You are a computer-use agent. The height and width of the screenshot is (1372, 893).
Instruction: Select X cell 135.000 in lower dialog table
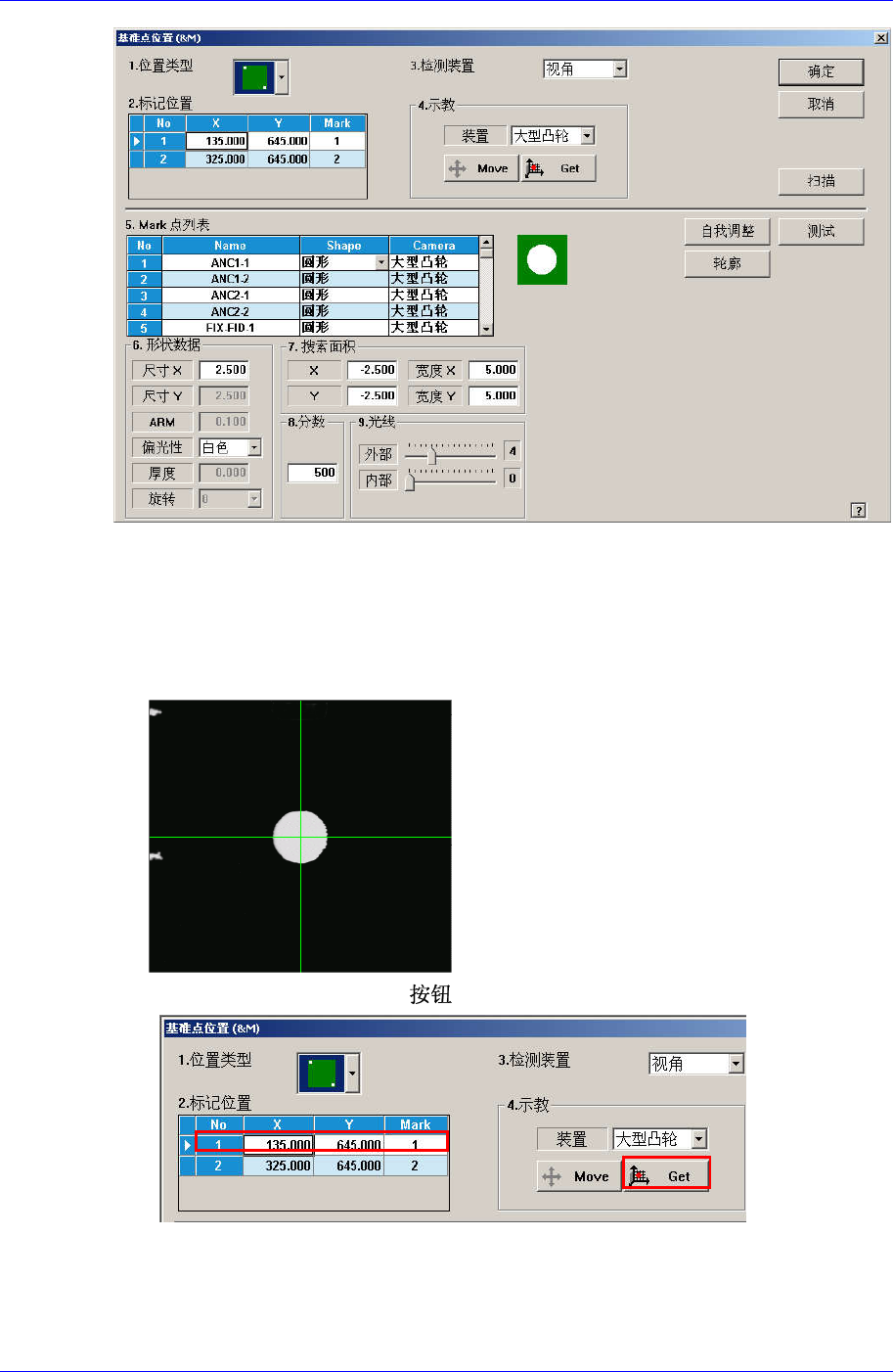click(x=279, y=1145)
